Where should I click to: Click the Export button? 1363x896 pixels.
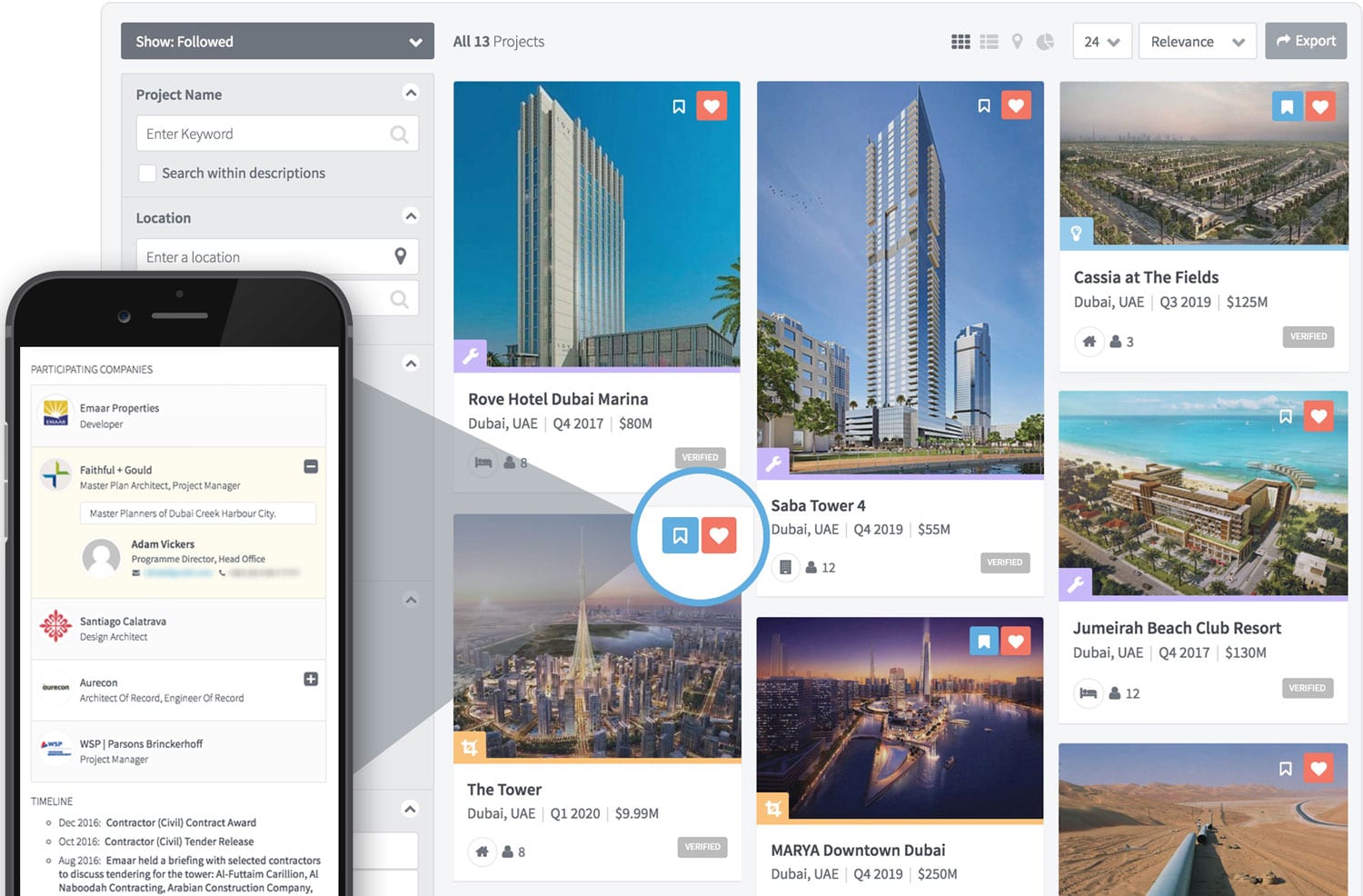point(1306,41)
